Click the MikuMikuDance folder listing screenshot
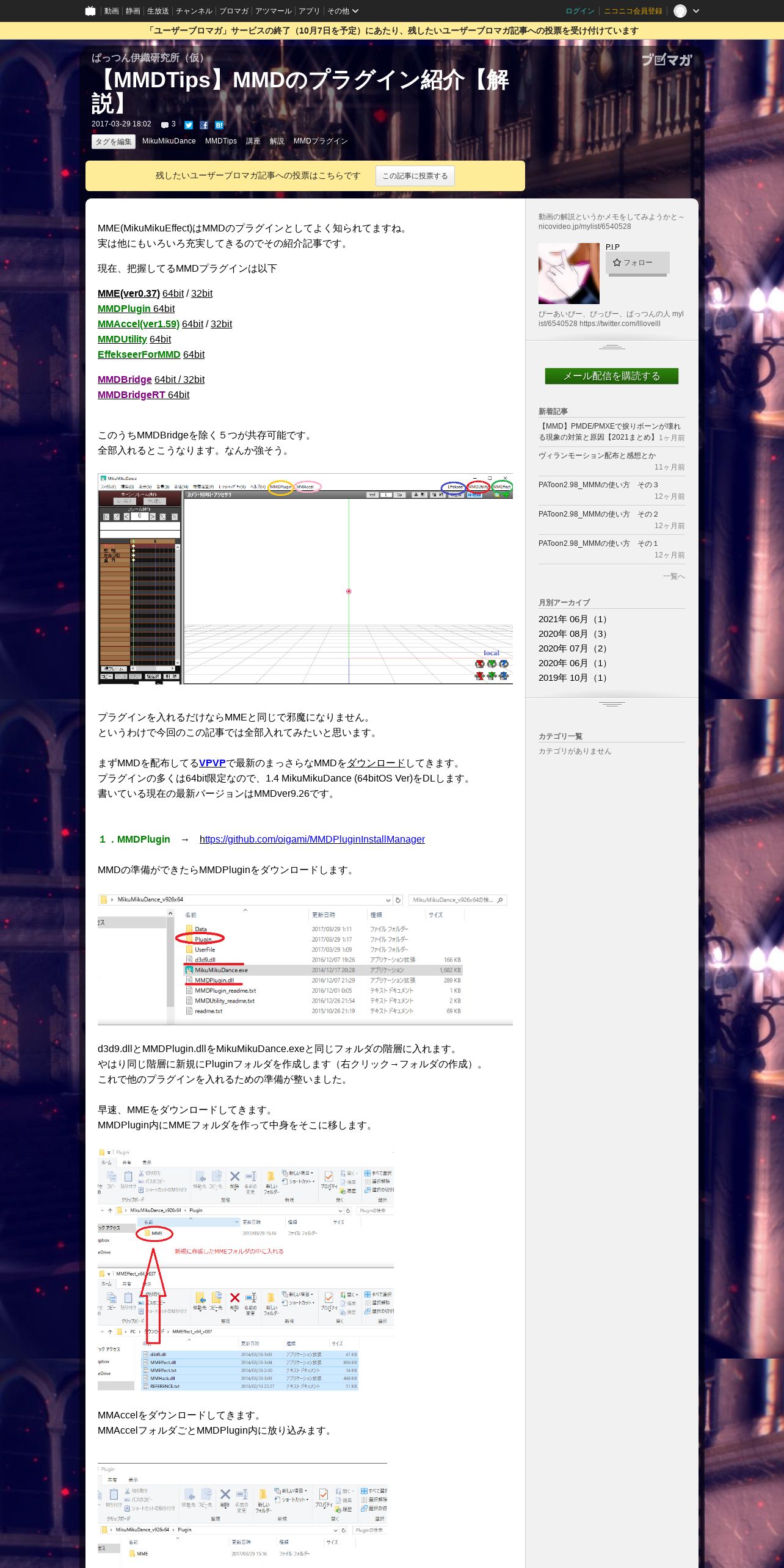 click(305, 959)
